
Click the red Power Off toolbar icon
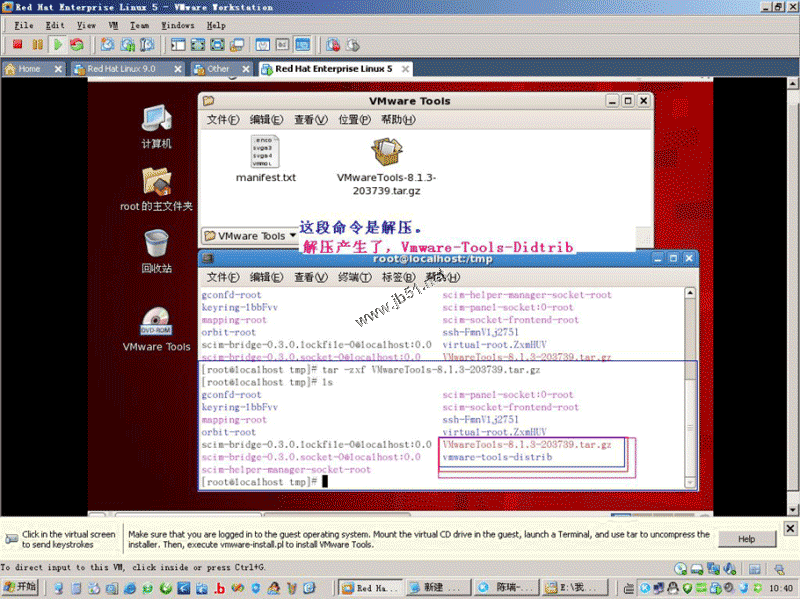(18, 45)
